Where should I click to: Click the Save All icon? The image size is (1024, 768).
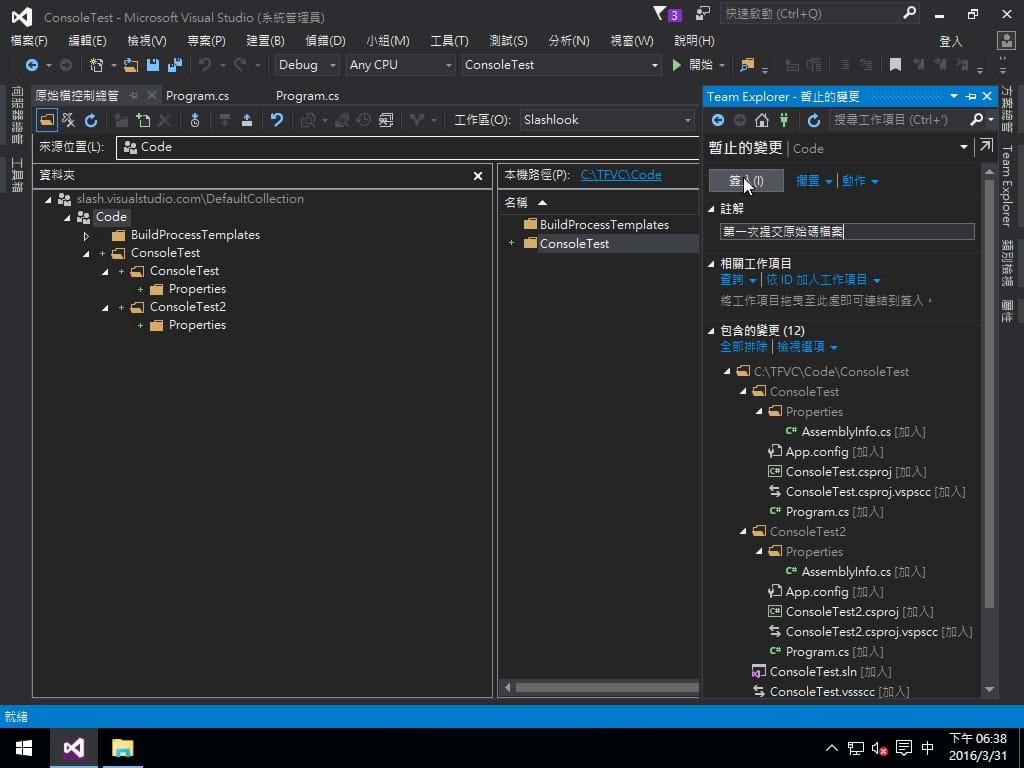tap(174, 65)
